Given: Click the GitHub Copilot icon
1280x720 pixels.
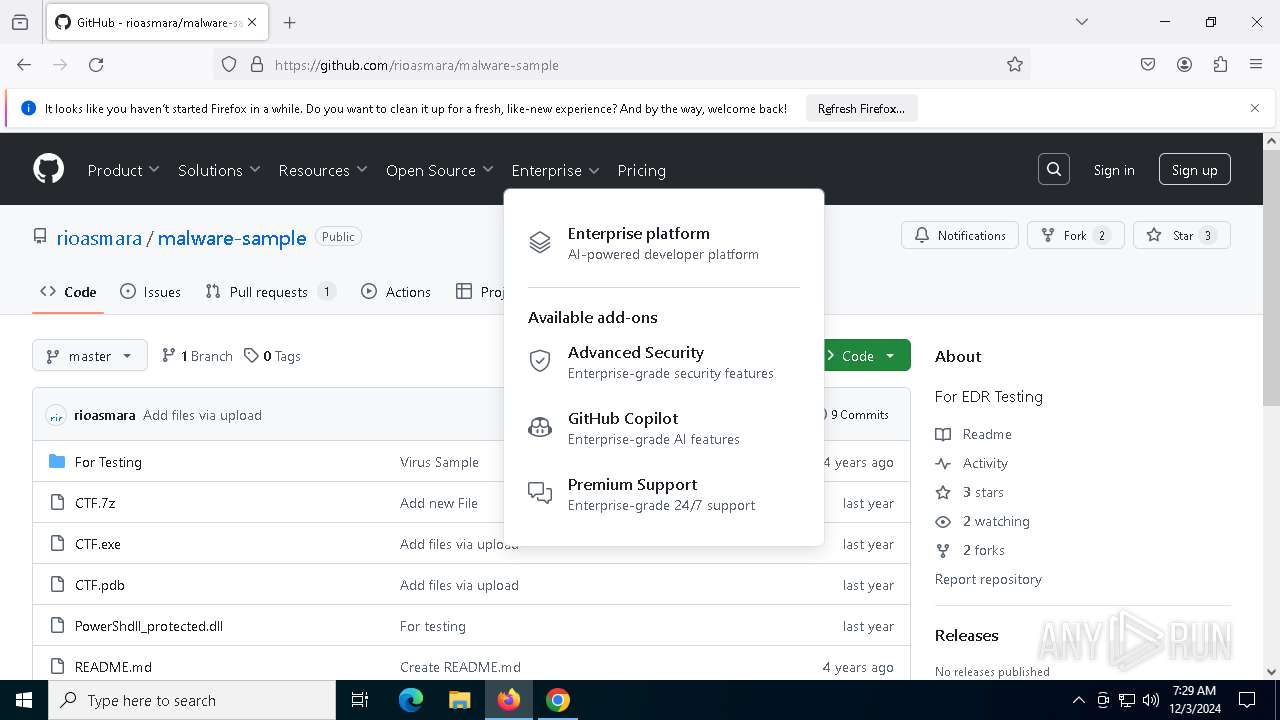Looking at the screenshot, I should 540,427.
